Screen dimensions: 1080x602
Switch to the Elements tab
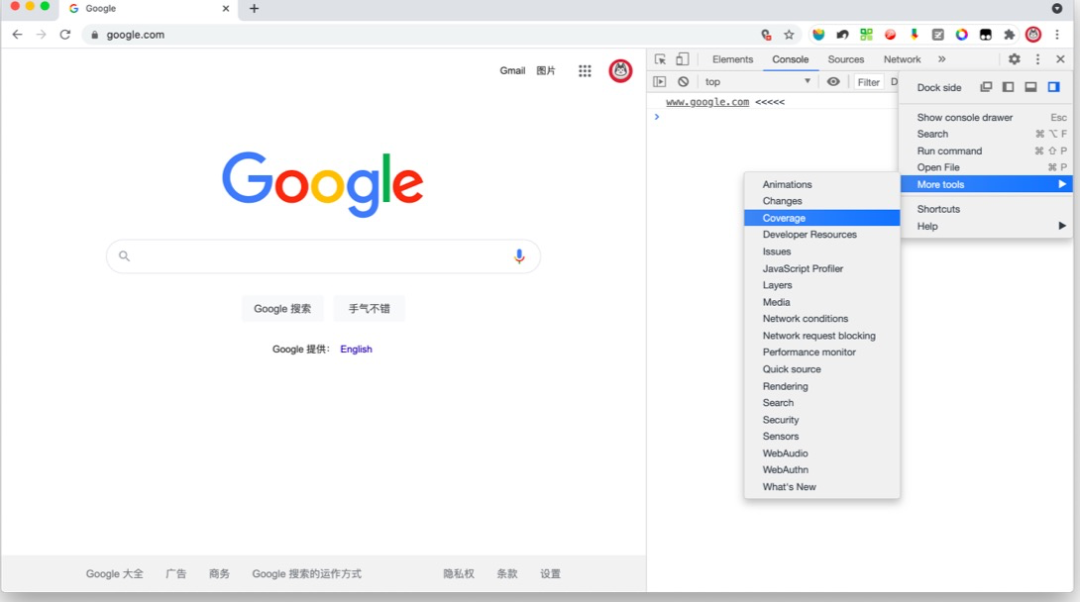[732, 59]
